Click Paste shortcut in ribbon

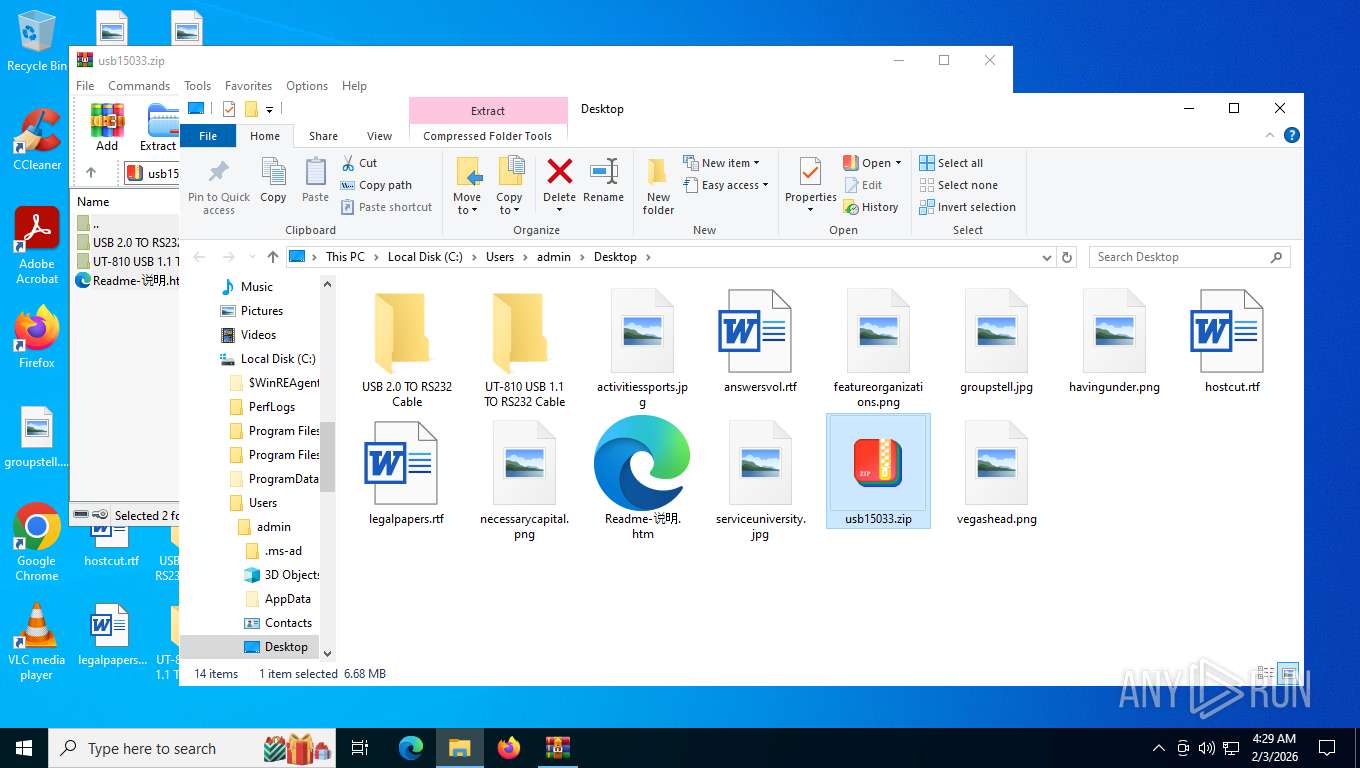[386, 207]
